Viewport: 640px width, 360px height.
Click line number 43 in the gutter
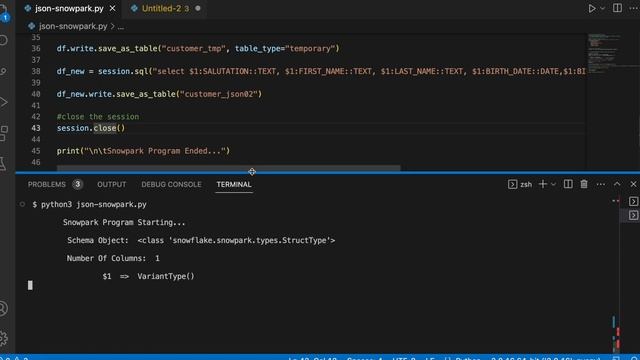tap(36, 128)
